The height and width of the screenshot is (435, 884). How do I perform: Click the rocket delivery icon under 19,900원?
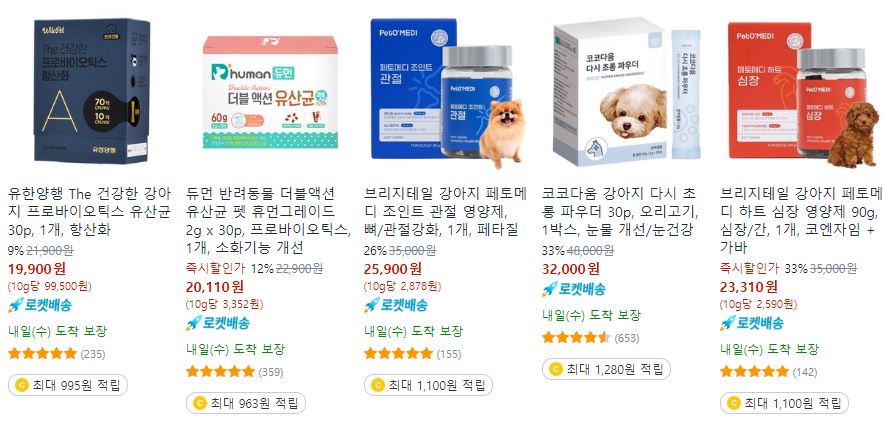[x=16, y=305]
